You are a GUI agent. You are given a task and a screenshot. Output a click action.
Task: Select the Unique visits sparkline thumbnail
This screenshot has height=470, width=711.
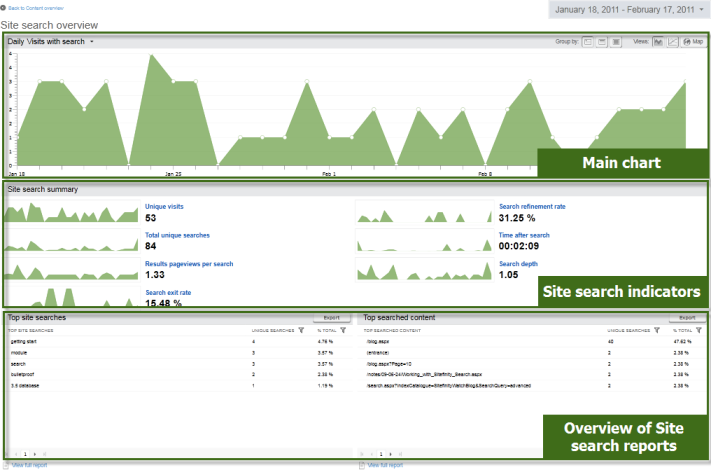pos(73,212)
